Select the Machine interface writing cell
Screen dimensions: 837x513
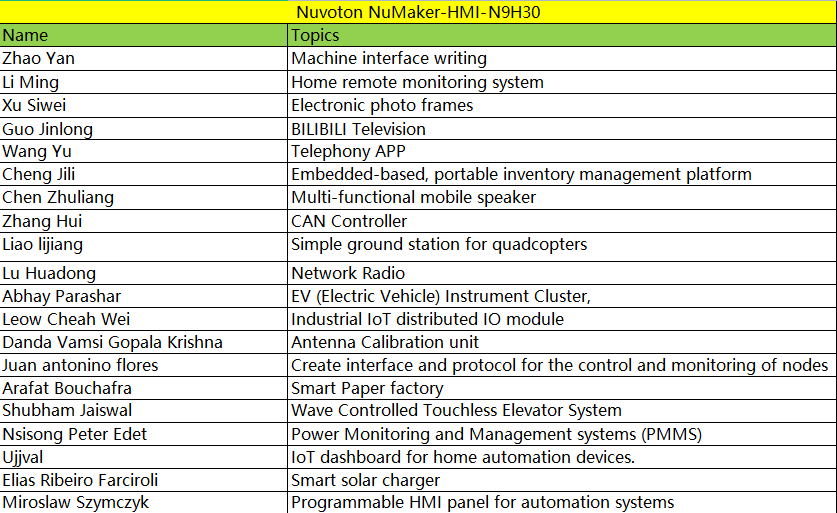pyautogui.click(x=562, y=59)
